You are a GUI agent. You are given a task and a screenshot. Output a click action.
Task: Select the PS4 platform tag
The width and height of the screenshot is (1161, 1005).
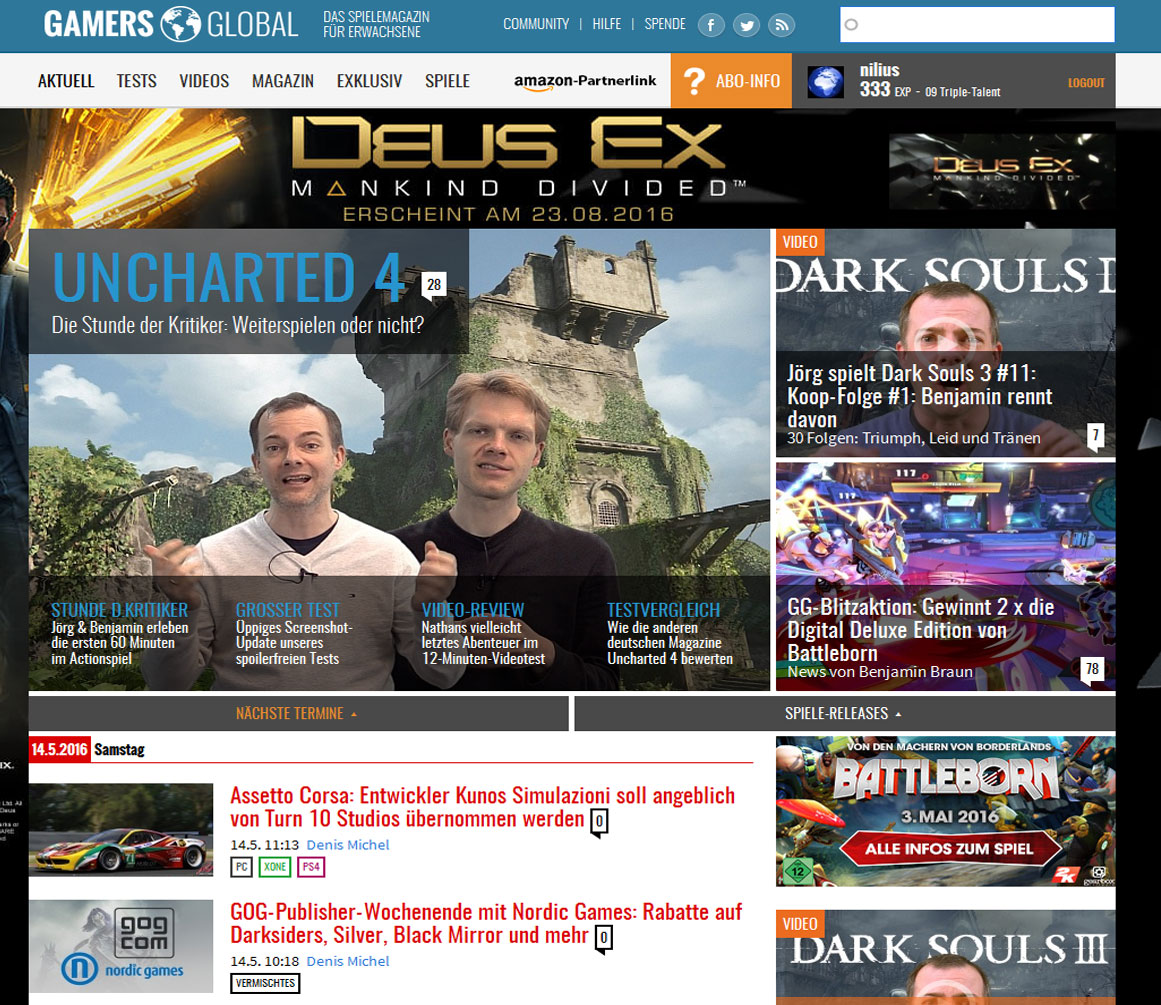311,867
